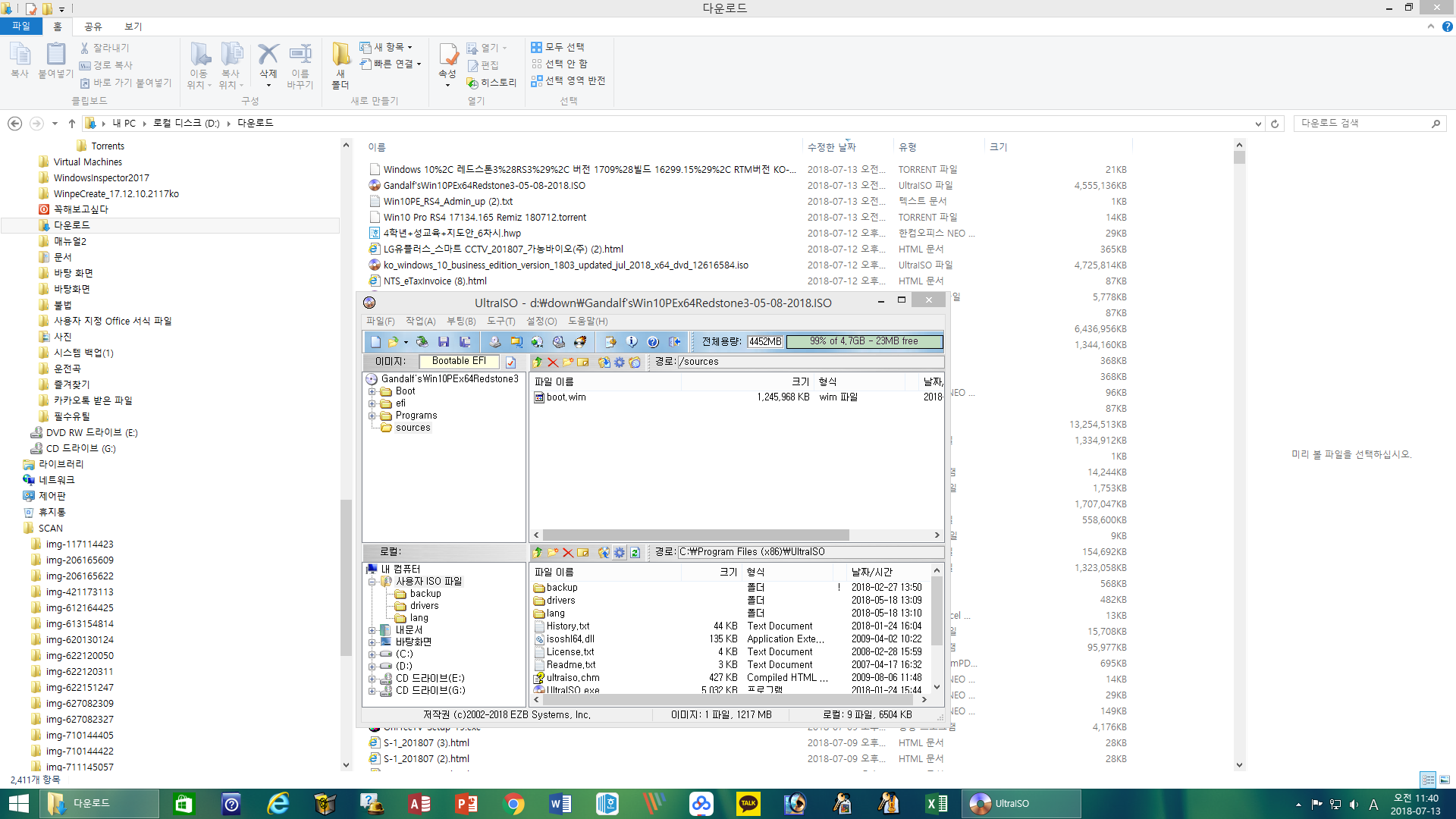Click the red X delete icon in image pane
The width and height of the screenshot is (1456, 819).
(x=553, y=362)
